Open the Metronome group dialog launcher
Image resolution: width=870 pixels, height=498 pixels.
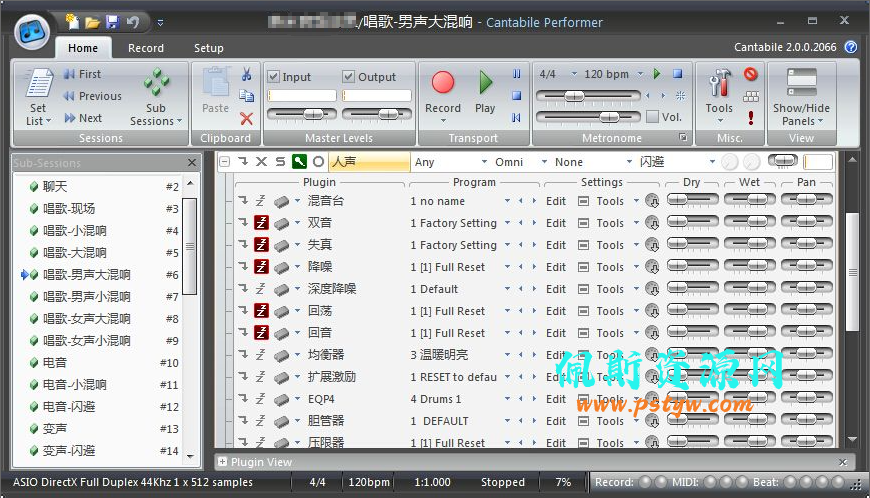pos(683,137)
